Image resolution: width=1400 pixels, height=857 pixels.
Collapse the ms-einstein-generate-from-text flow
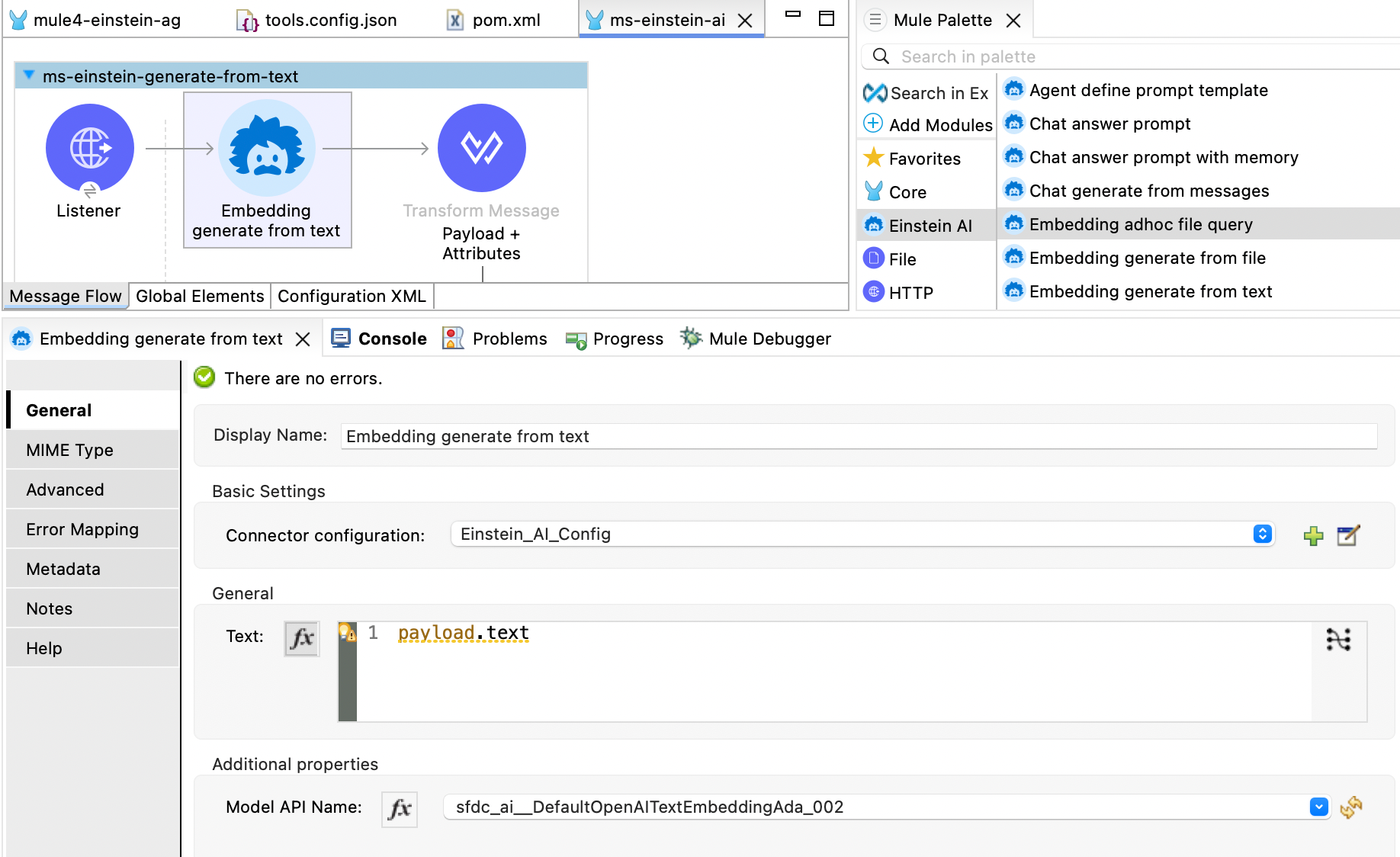click(x=29, y=75)
